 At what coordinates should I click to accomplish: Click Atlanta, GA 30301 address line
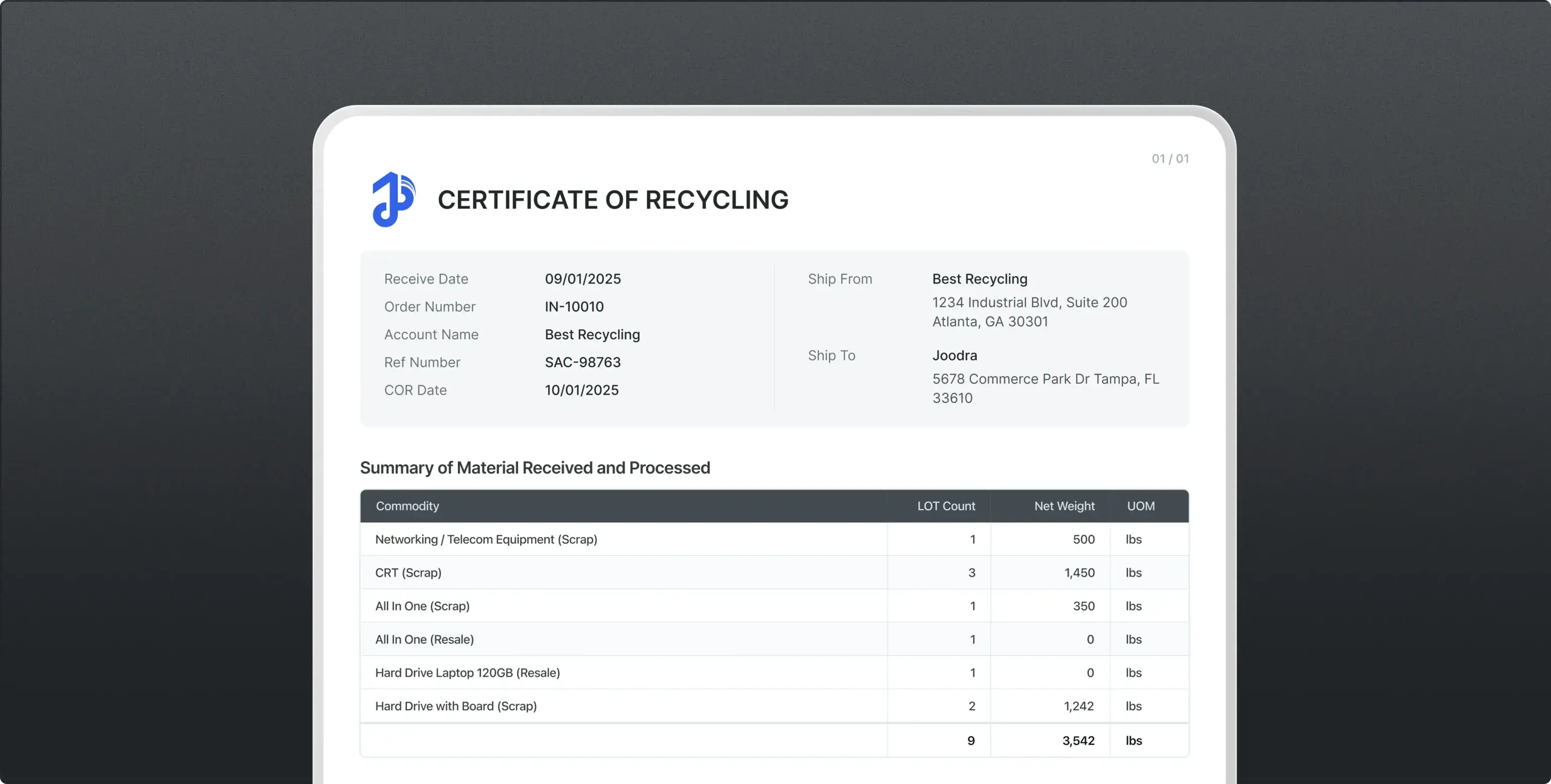pyautogui.click(x=990, y=322)
